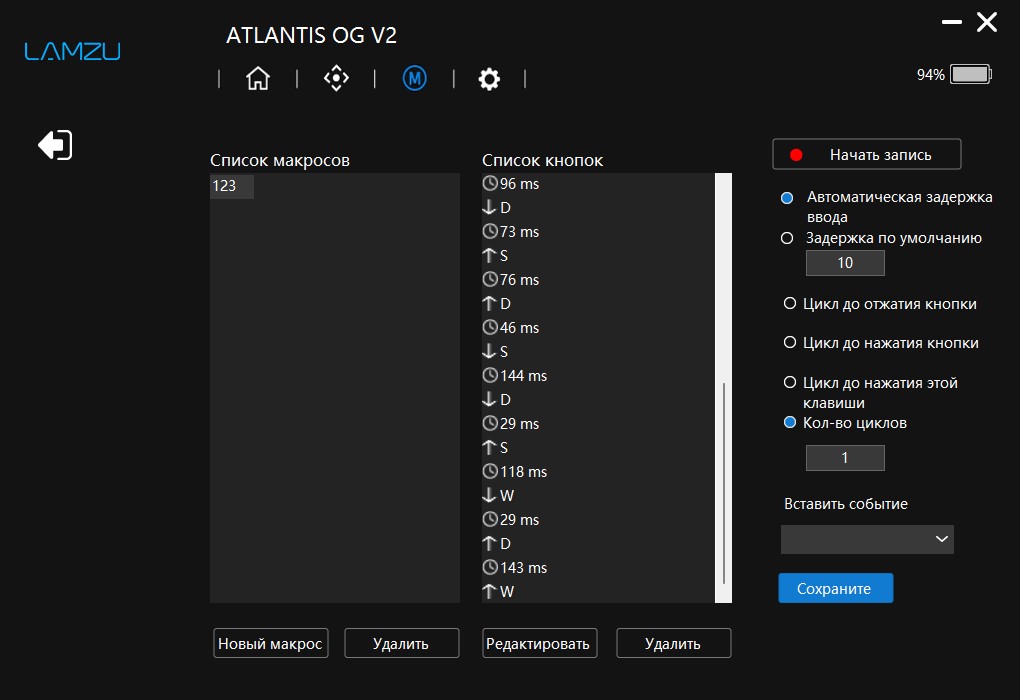1020x700 pixels.
Task: Click the Список макросов heading
Action: (x=280, y=161)
